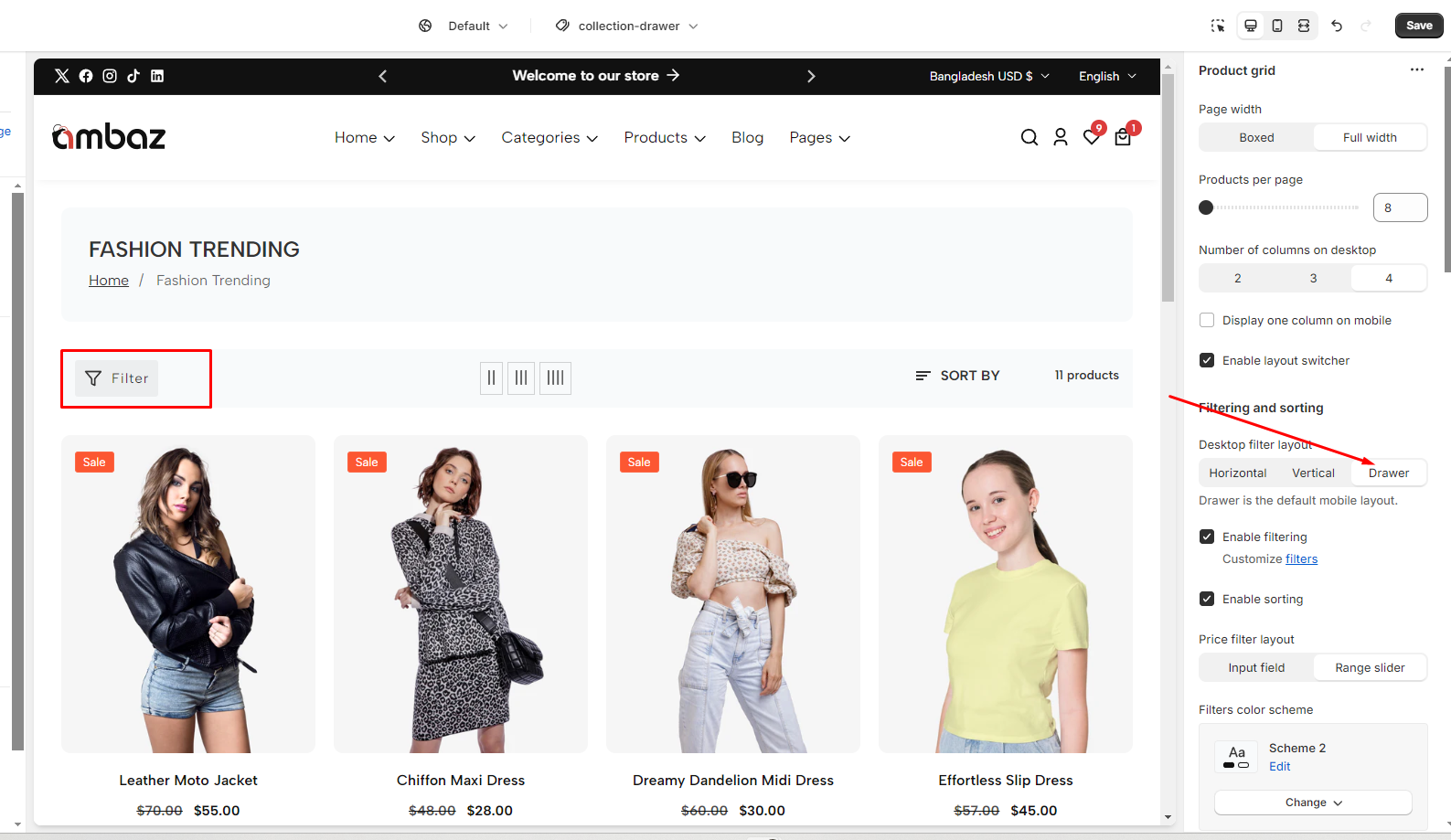Toggle the Enable sorting checkbox
The image size is (1451, 840).
[1207, 599]
